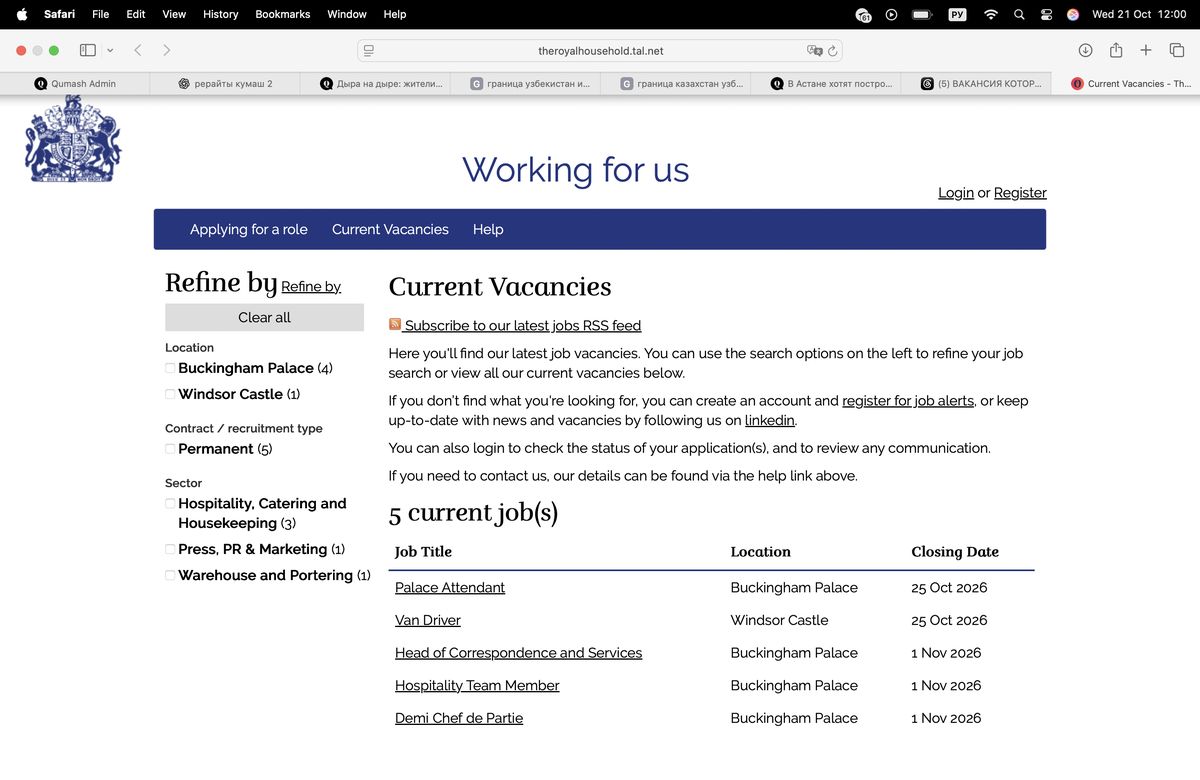Reload page with the refresh icon
Viewport: 1200px width, 780px height.
coord(833,50)
